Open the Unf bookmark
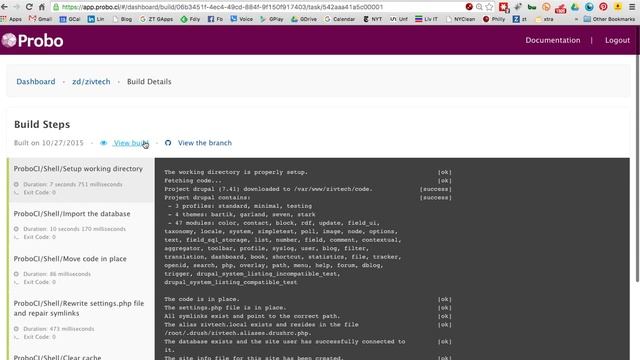This screenshot has width=640, height=360. coord(399,19)
